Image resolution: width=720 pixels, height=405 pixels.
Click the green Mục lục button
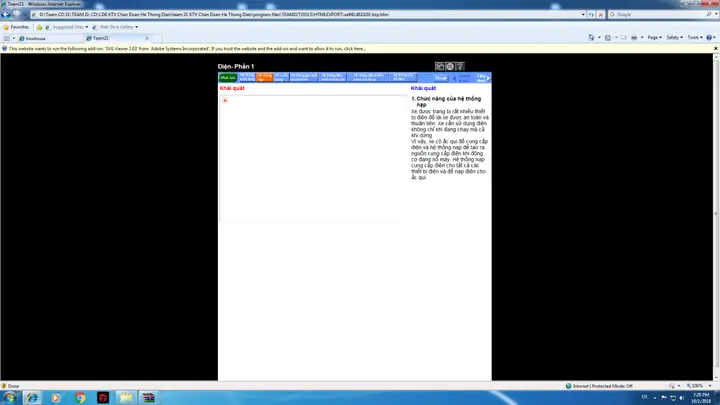tap(228, 78)
